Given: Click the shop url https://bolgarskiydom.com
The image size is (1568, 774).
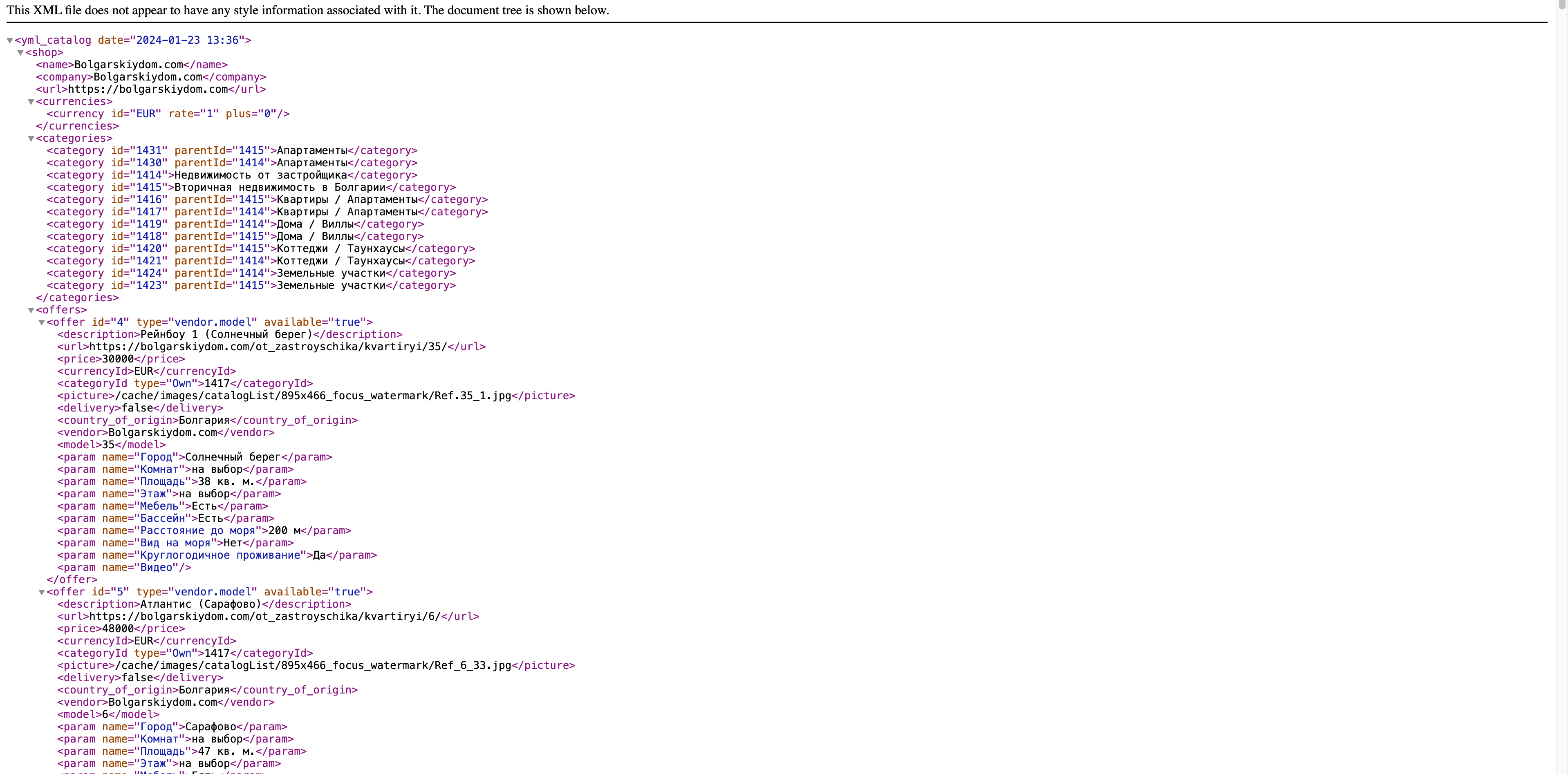Looking at the screenshot, I should 147,89.
